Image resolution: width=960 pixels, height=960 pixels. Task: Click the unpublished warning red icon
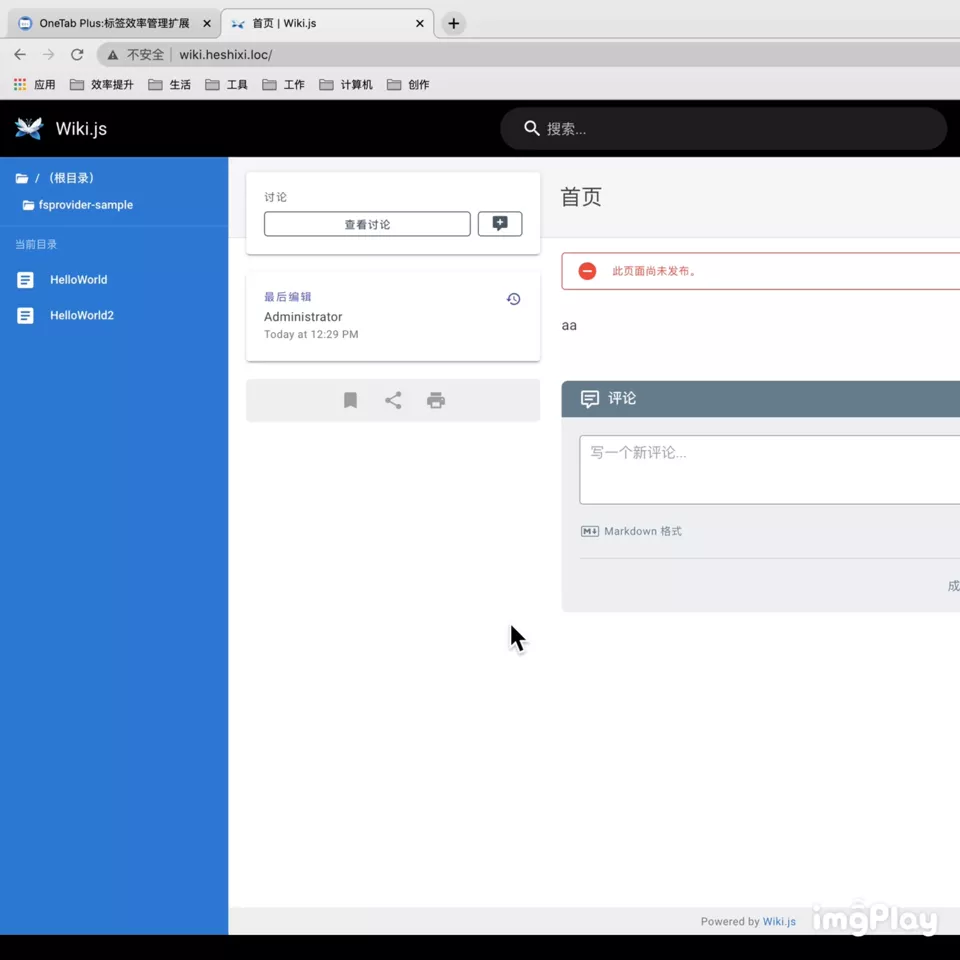(587, 271)
